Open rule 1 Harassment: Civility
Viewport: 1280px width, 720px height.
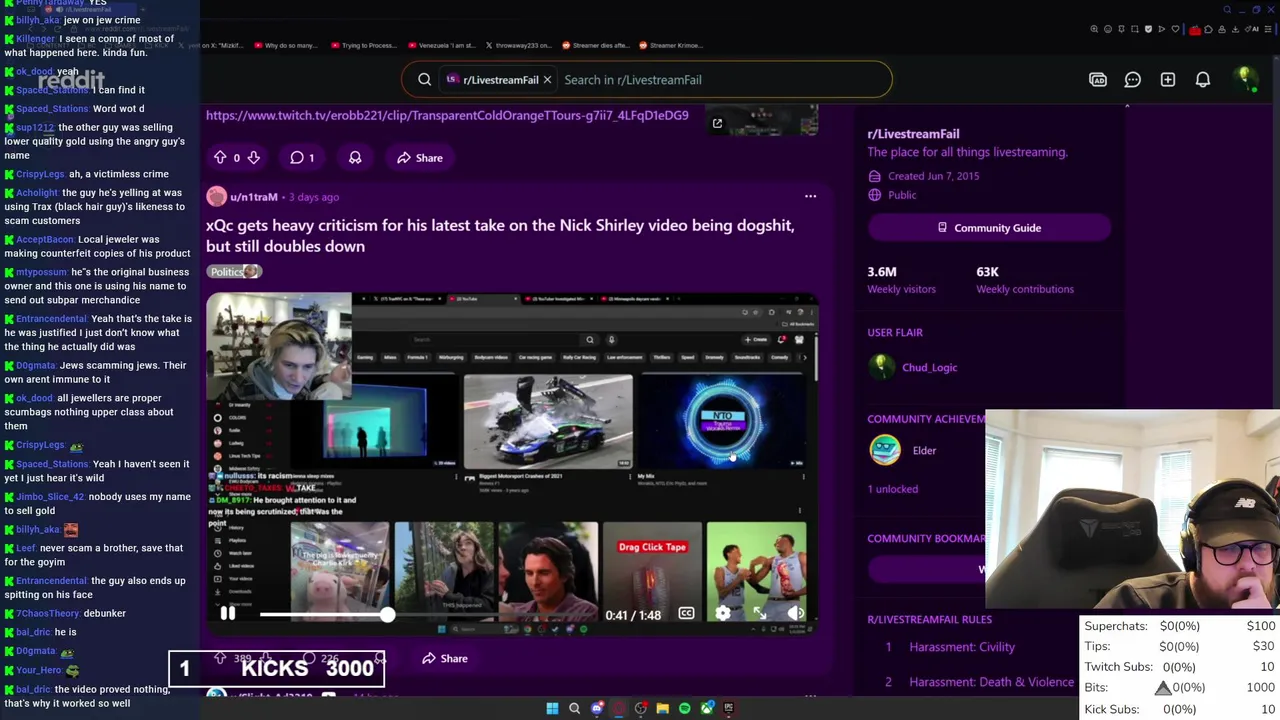tap(962, 647)
